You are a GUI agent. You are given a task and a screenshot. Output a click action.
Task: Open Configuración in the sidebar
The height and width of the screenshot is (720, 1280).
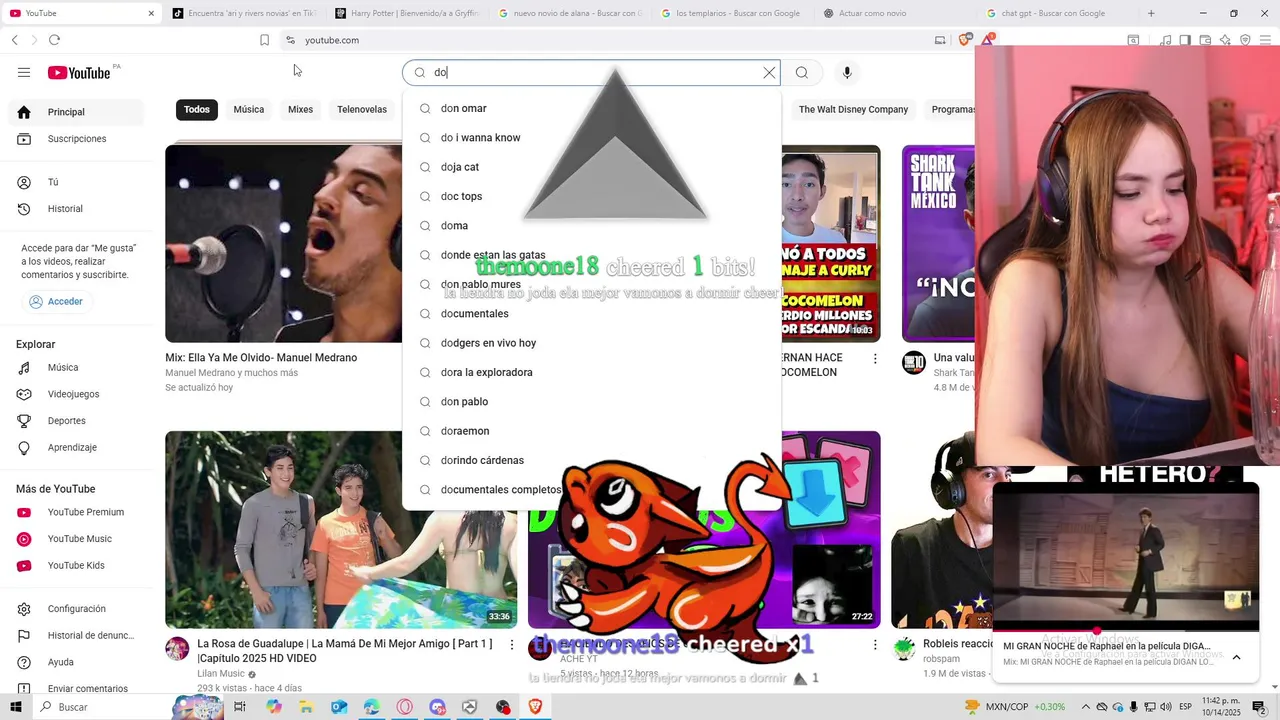tap(78, 609)
